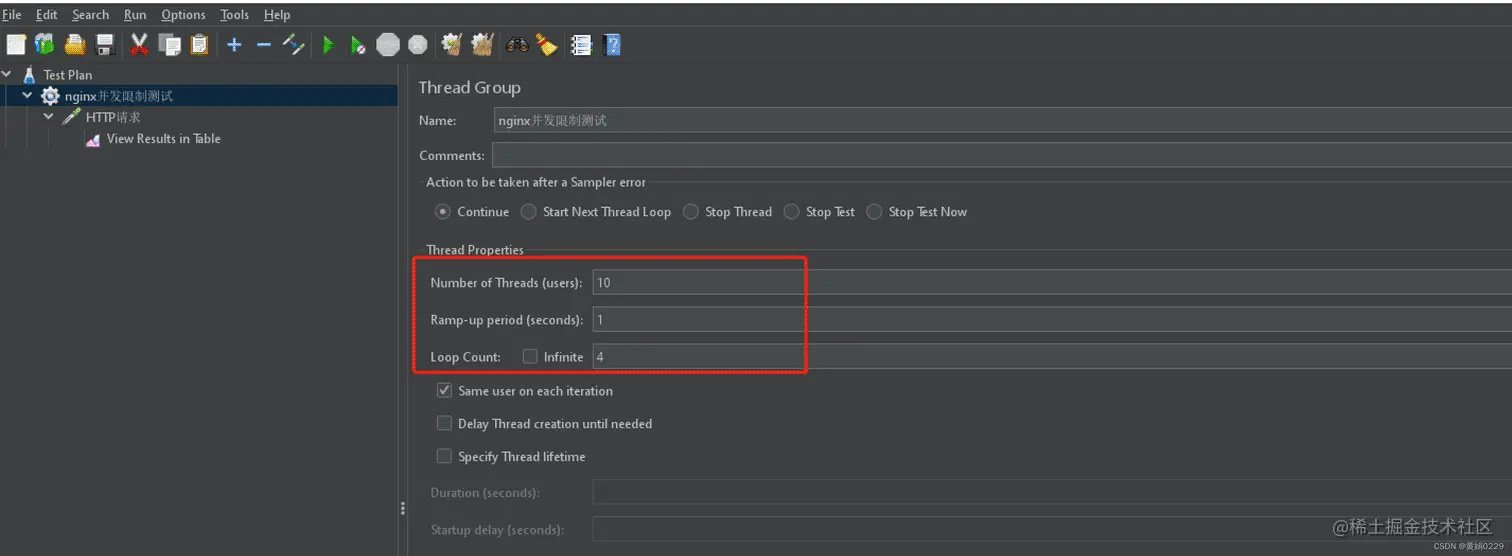Click the Duration (seconds) field

[x=1052, y=492]
